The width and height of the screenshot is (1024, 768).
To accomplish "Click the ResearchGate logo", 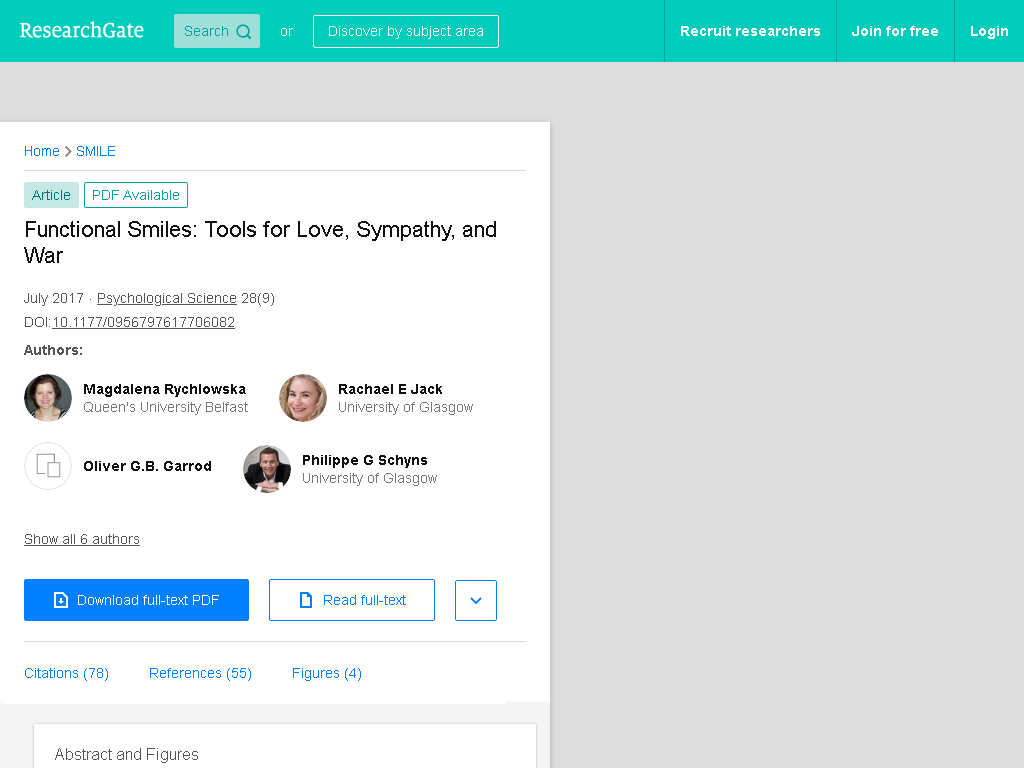I will point(82,31).
